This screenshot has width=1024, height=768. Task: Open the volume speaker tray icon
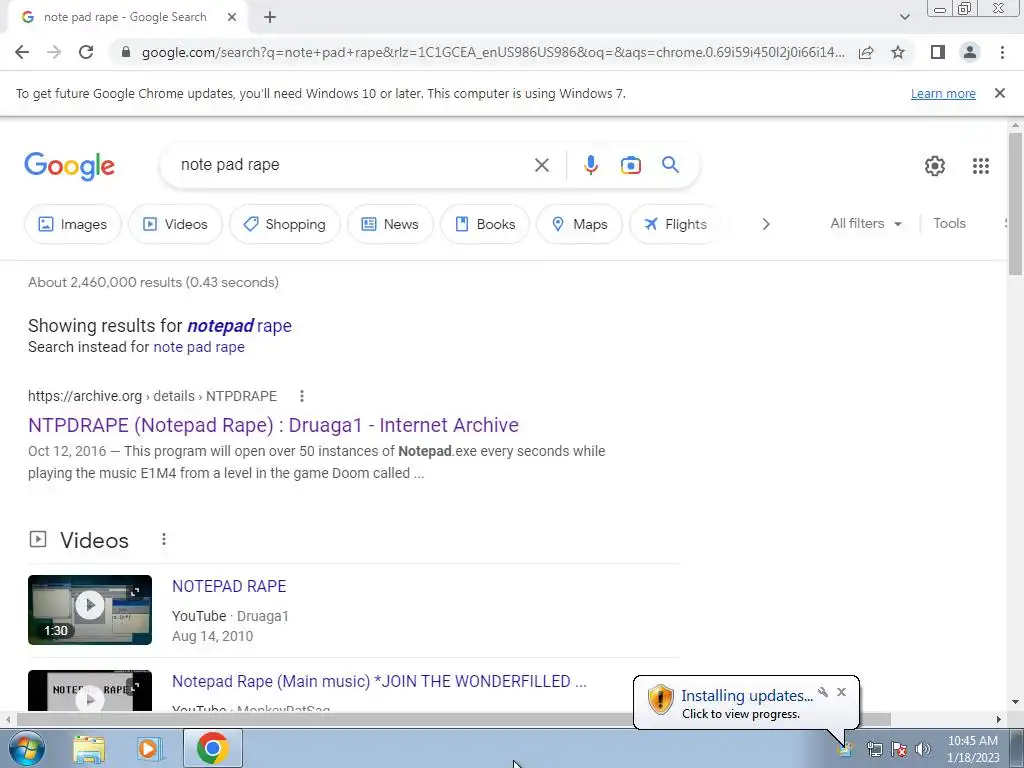(923, 750)
